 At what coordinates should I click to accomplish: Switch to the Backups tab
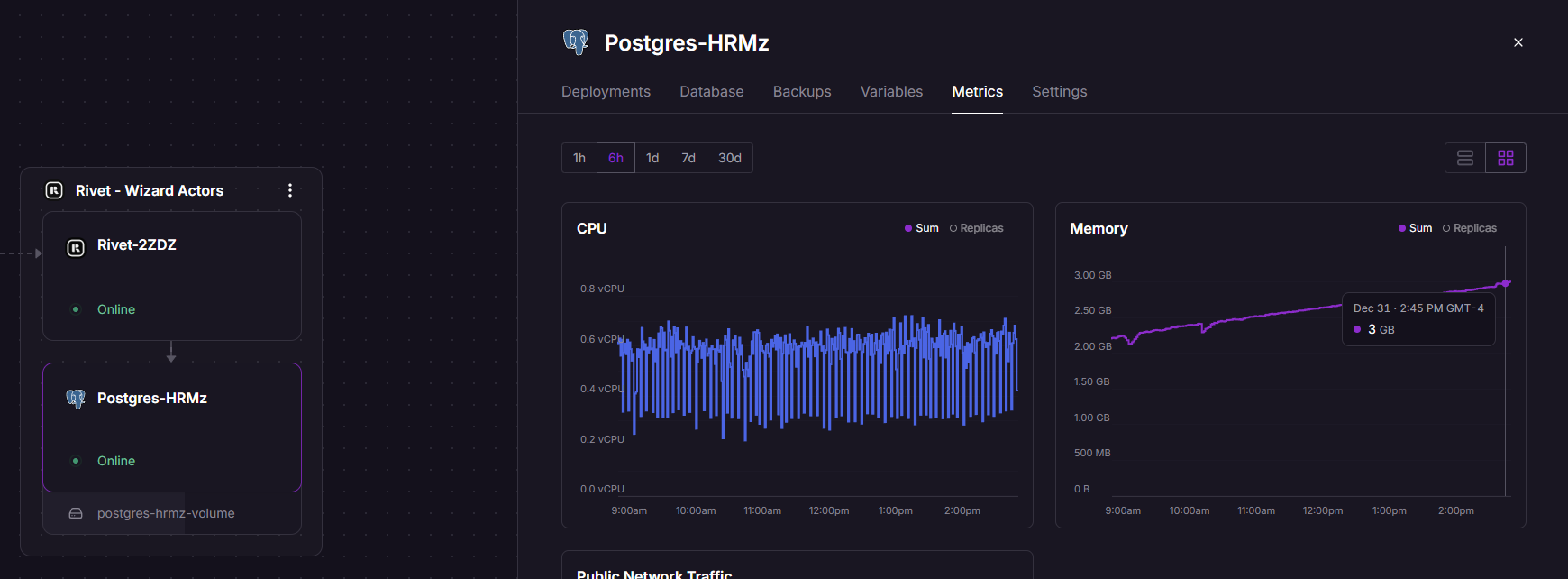point(802,91)
